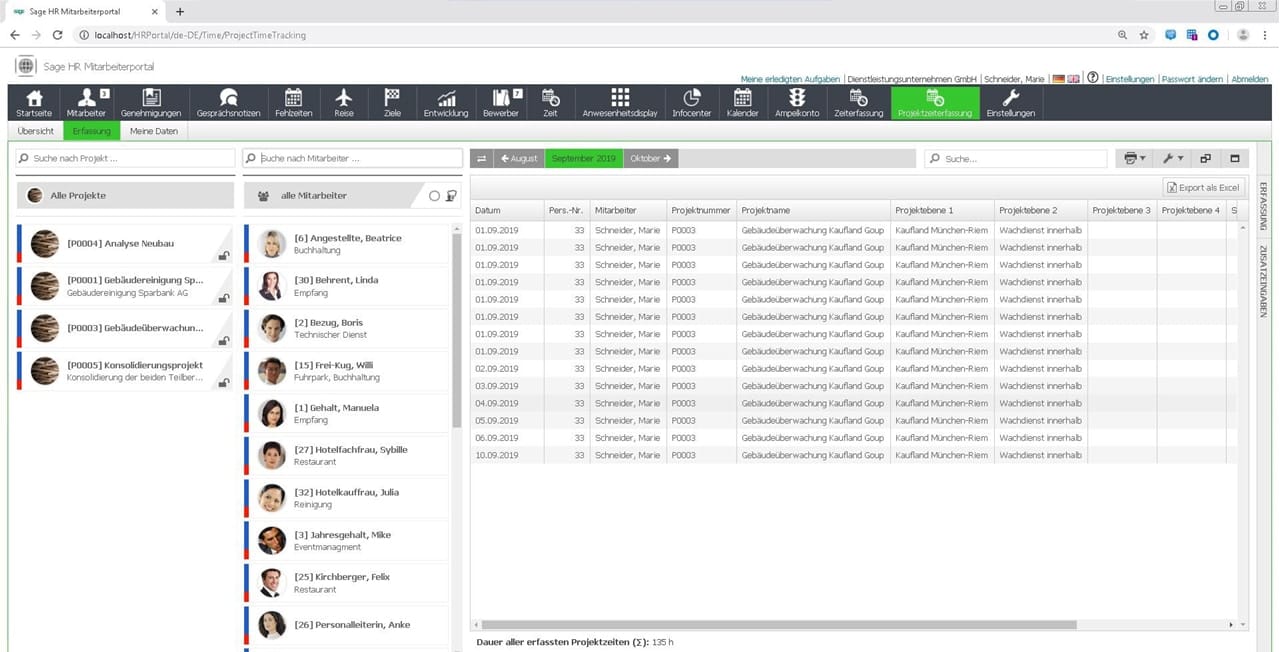1280x652 pixels.
Task: Open Fehlzeiten absence module
Action: pos(293,103)
